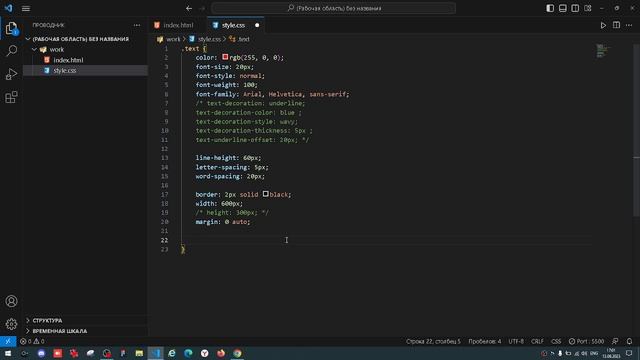Click the .text breadcrumb

(x=244, y=39)
